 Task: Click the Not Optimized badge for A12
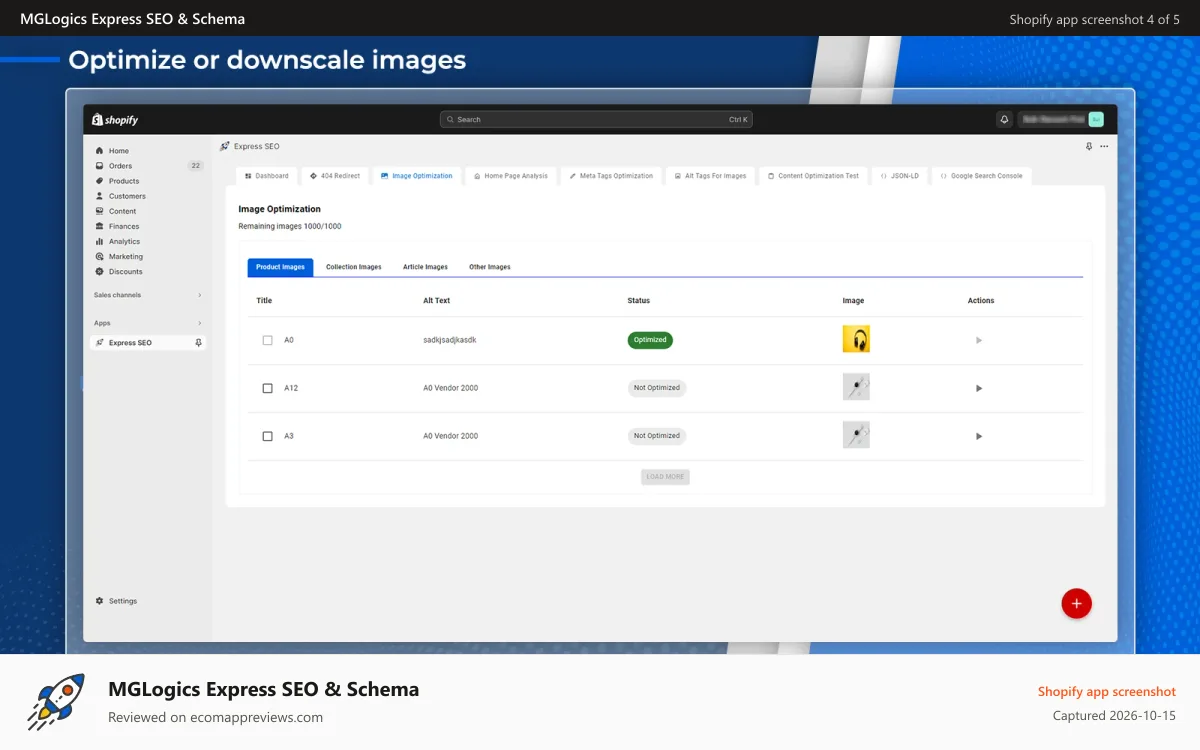tap(657, 388)
